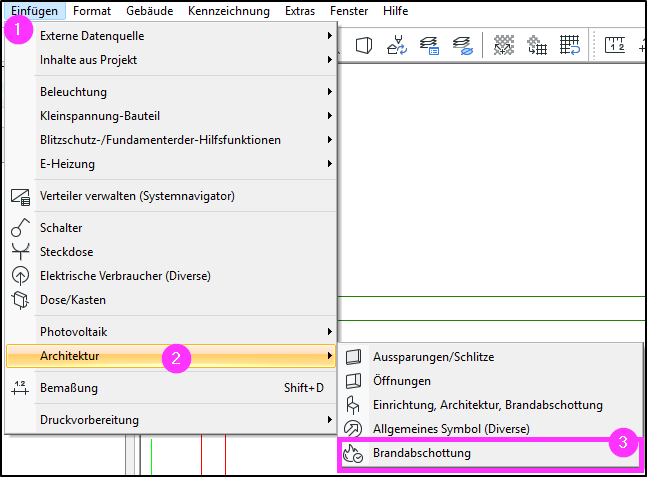The width and height of the screenshot is (647, 477).
Task: Select the Kleinspannung-Bauteil entry text
Action: pos(100,116)
